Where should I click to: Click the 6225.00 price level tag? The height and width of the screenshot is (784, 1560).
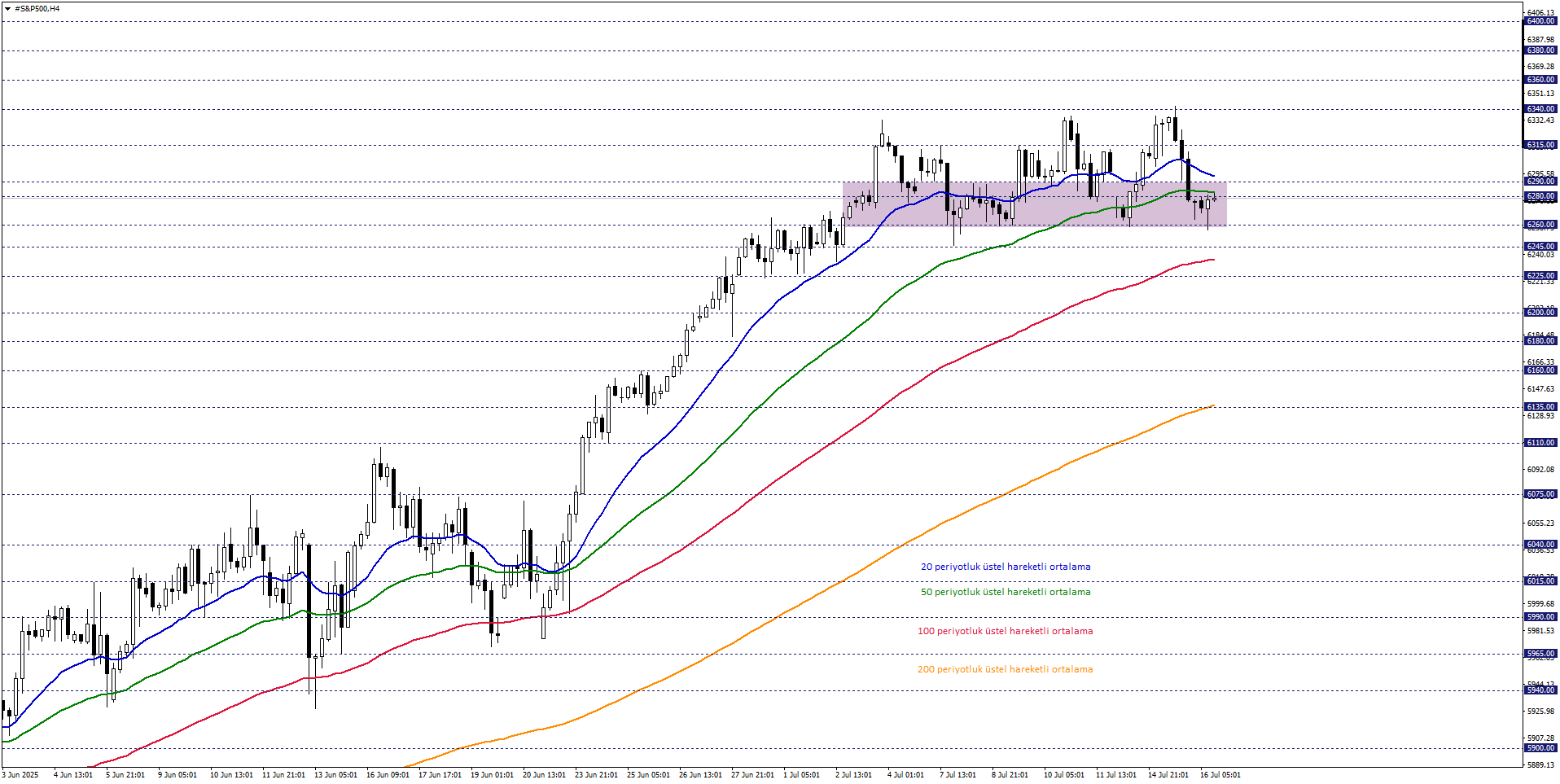[x=1540, y=276]
